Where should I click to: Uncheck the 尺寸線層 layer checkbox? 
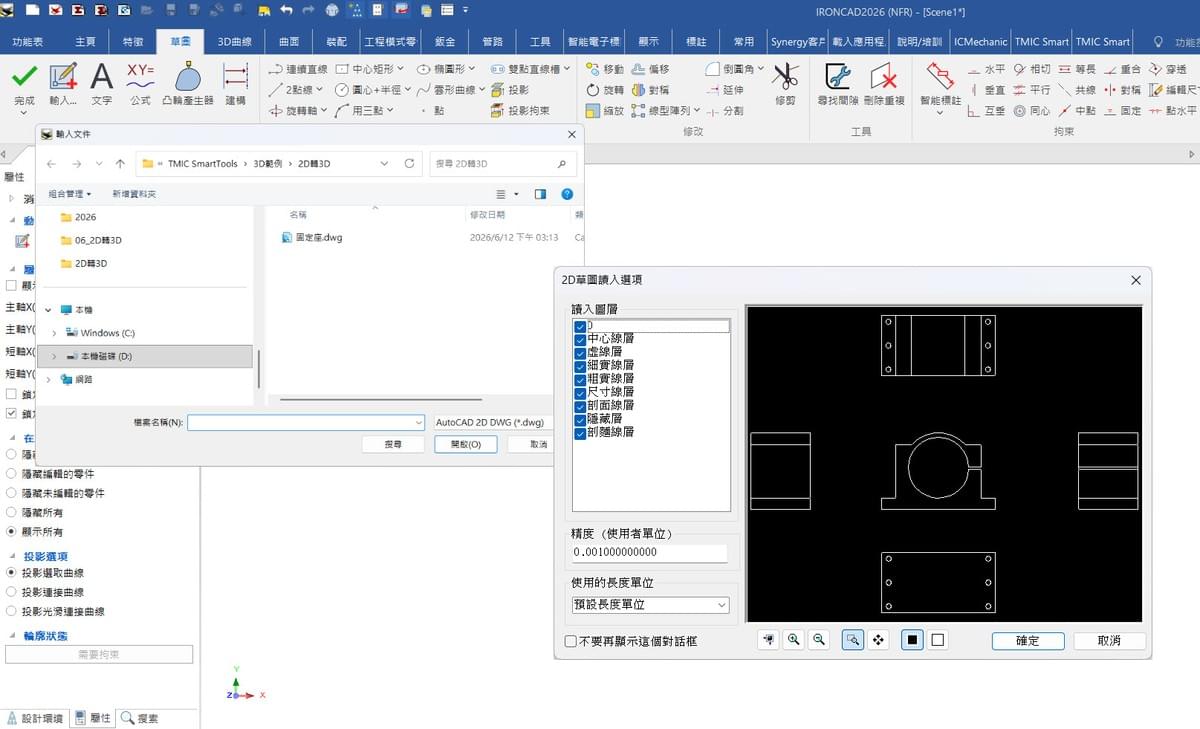(x=580, y=393)
